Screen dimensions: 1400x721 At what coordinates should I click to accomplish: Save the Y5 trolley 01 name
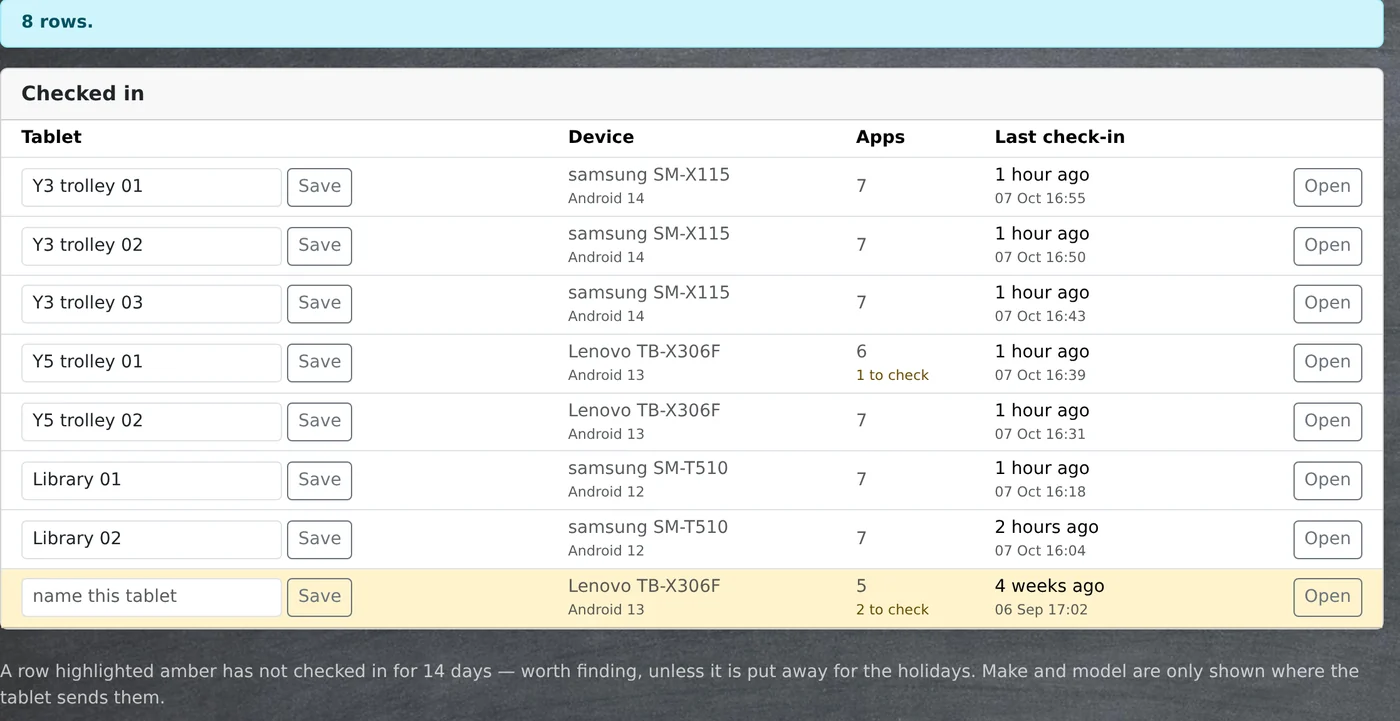tap(319, 363)
